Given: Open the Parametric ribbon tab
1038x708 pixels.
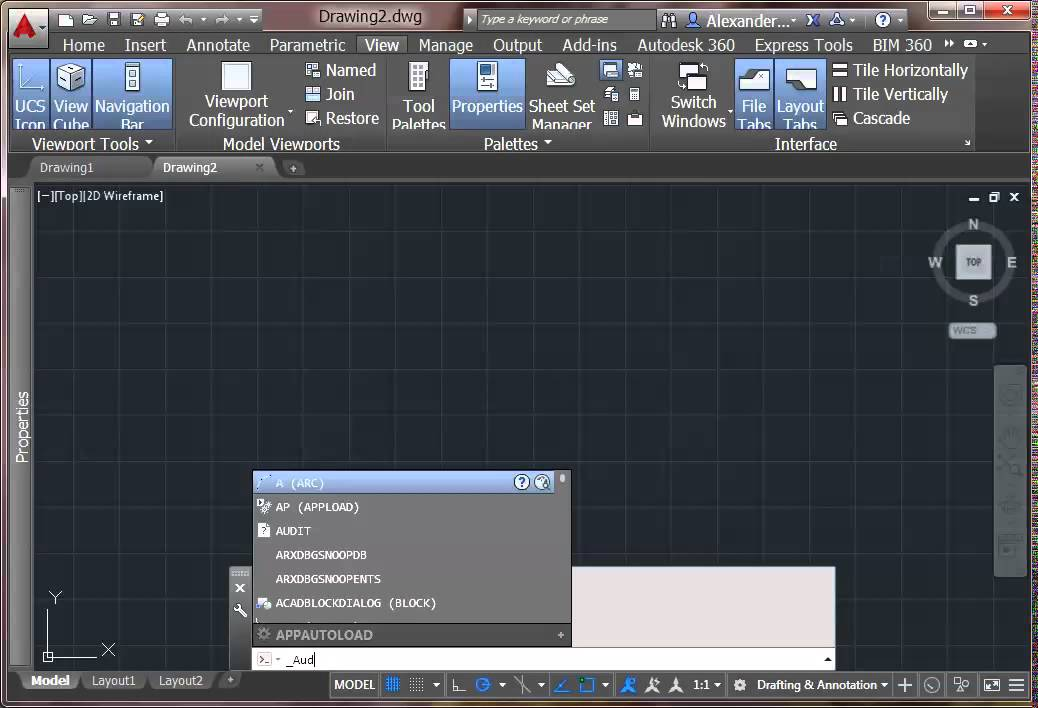Looking at the screenshot, I should click(x=307, y=45).
